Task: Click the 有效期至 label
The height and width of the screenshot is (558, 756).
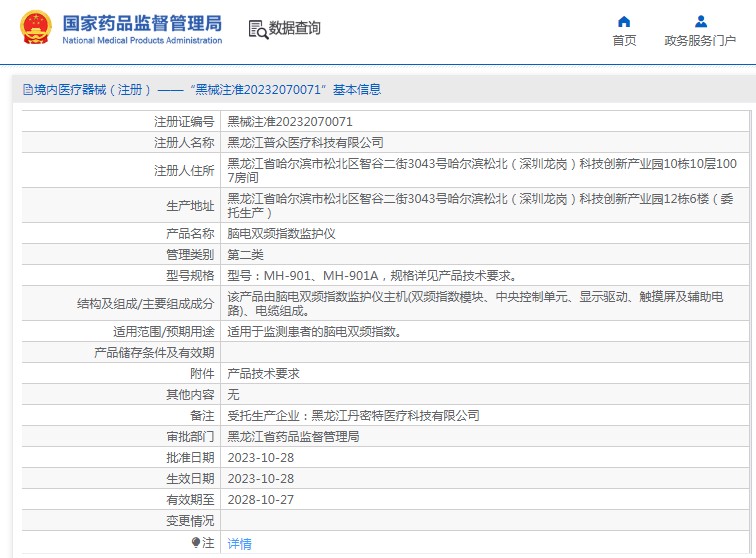Action: tap(190, 500)
